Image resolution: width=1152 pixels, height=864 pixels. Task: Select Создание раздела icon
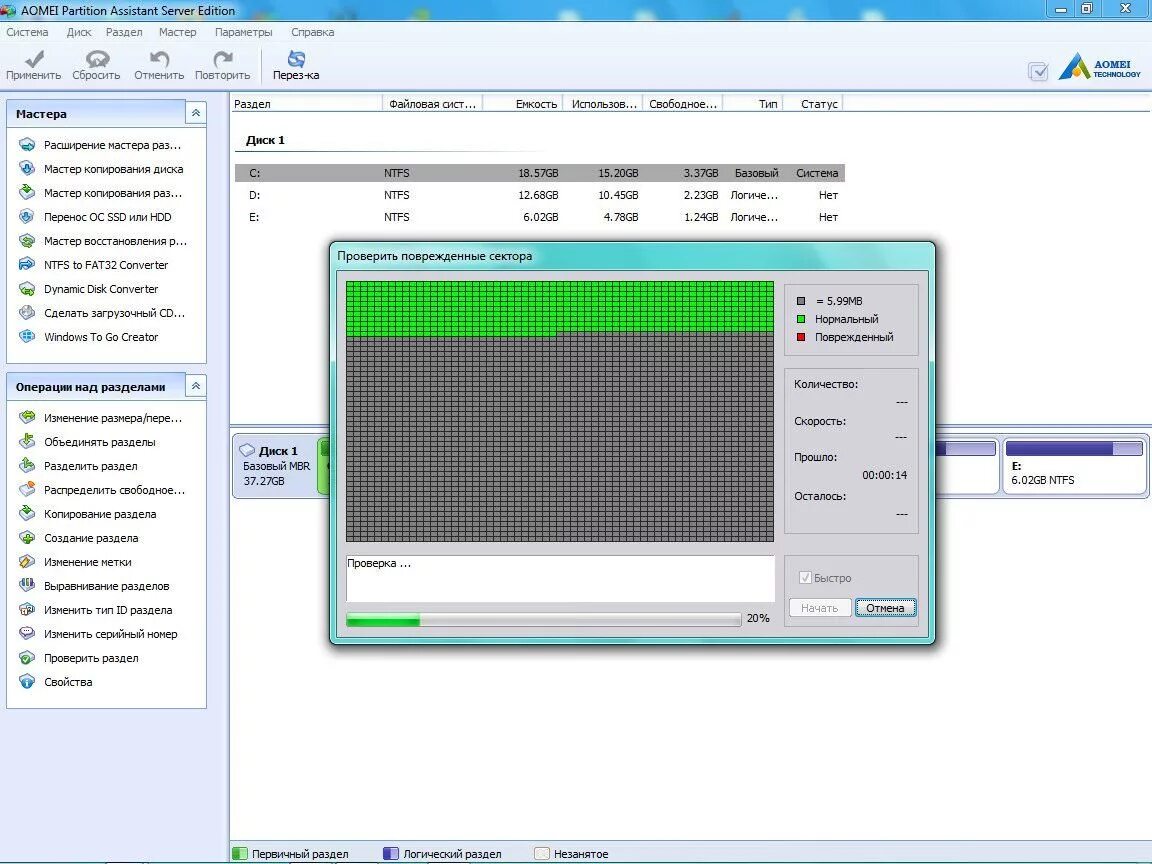27,538
